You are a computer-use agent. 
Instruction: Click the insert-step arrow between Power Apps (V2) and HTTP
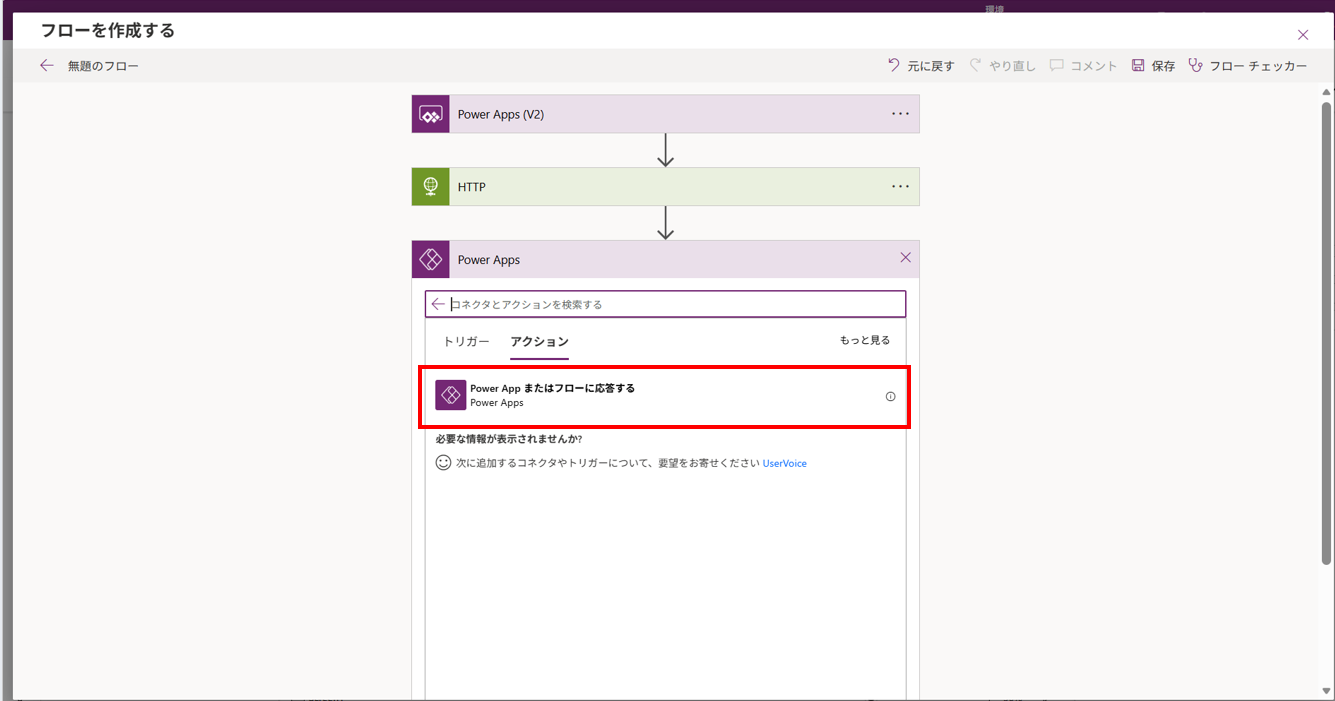pyautogui.click(x=666, y=150)
